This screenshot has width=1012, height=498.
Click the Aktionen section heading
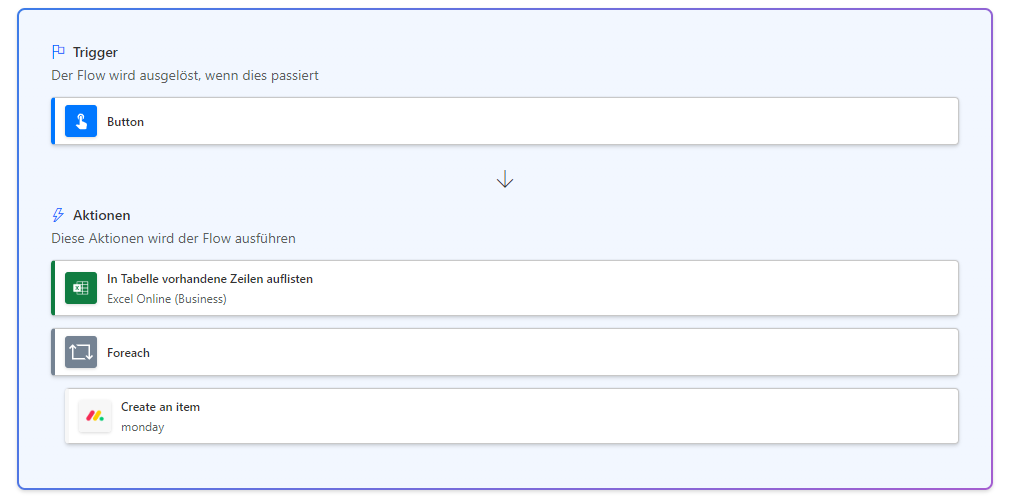[x=101, y=215]
